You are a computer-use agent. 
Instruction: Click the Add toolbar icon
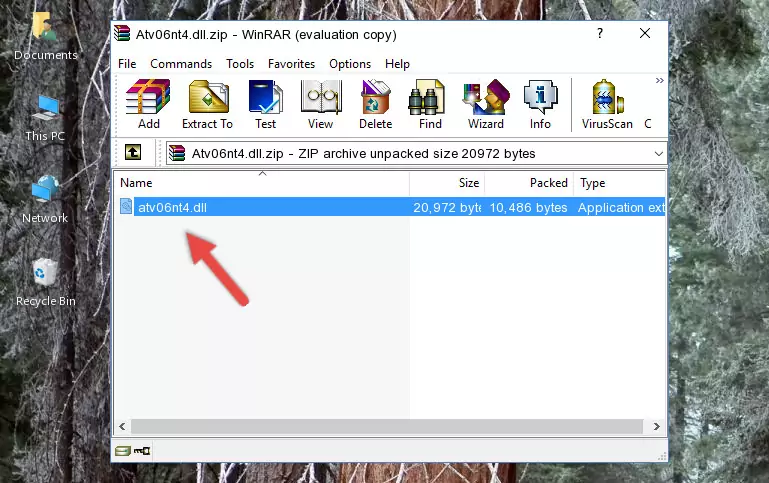[148, 104]
